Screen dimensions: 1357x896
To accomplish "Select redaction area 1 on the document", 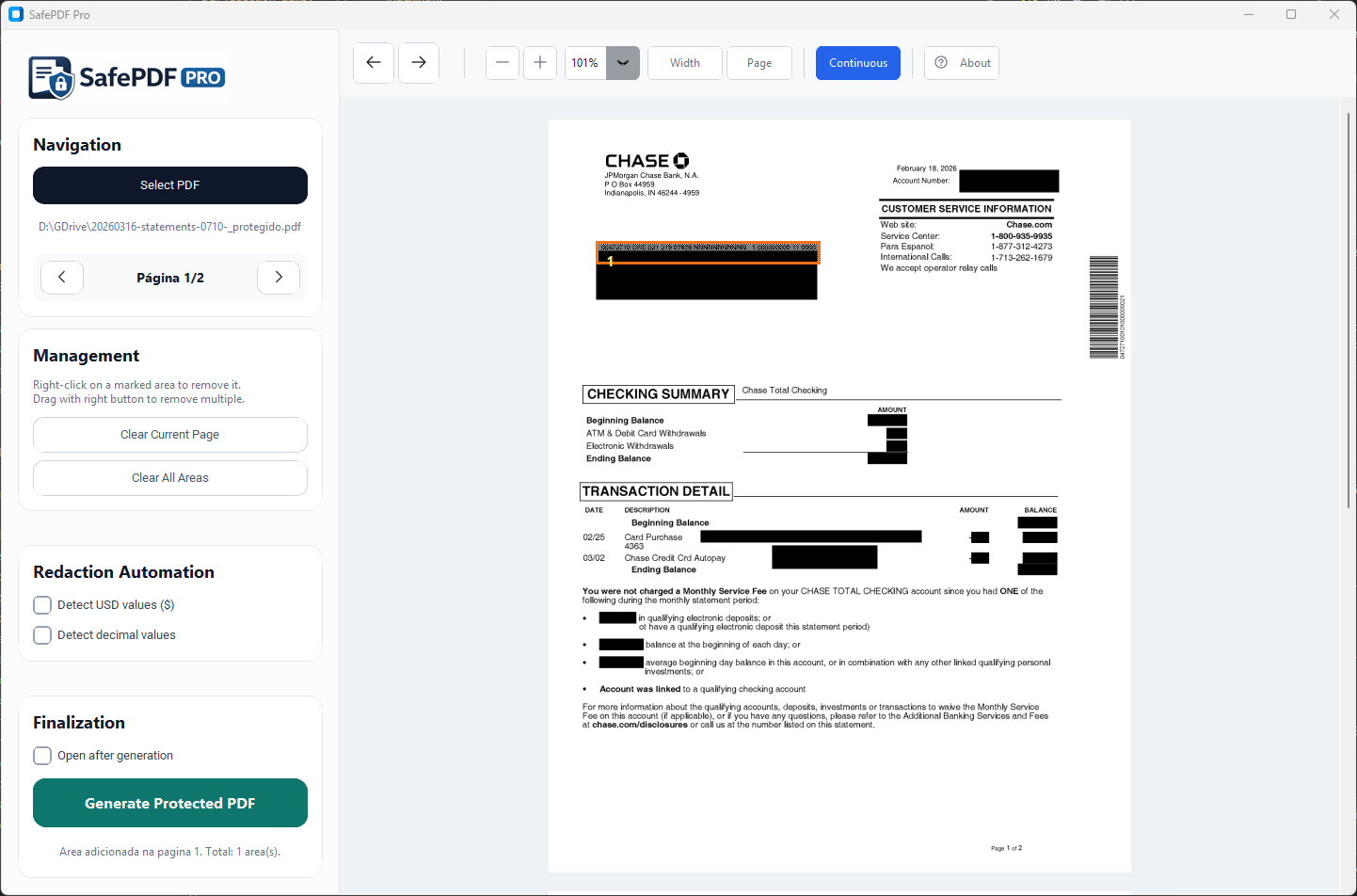I will (x=707, y=252).
